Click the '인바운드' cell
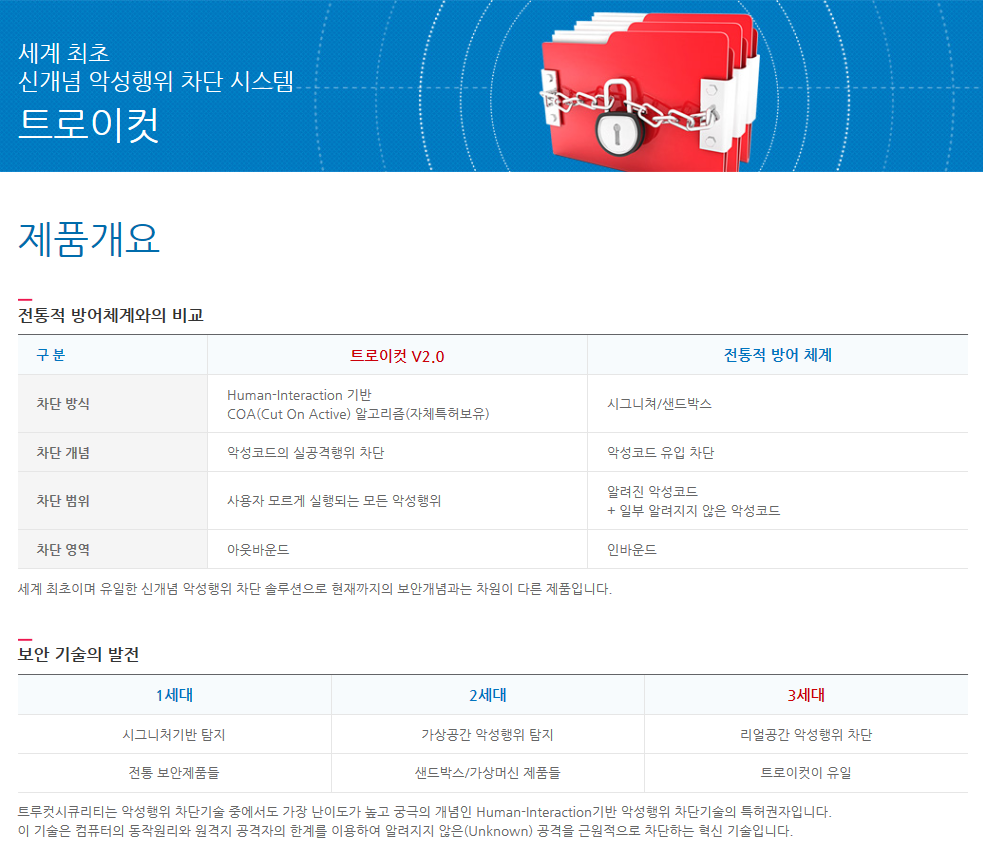The height and width of the screenshot is (864, 983). pos(631,550)
